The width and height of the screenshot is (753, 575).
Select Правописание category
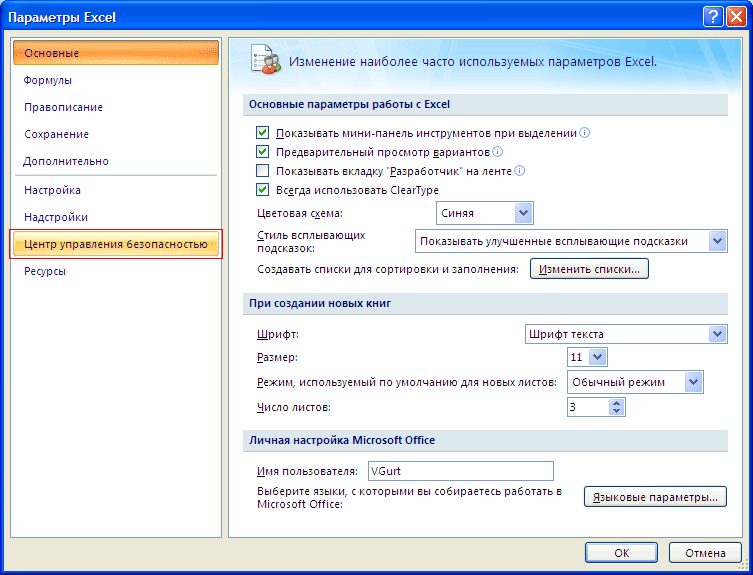[116, 107]
